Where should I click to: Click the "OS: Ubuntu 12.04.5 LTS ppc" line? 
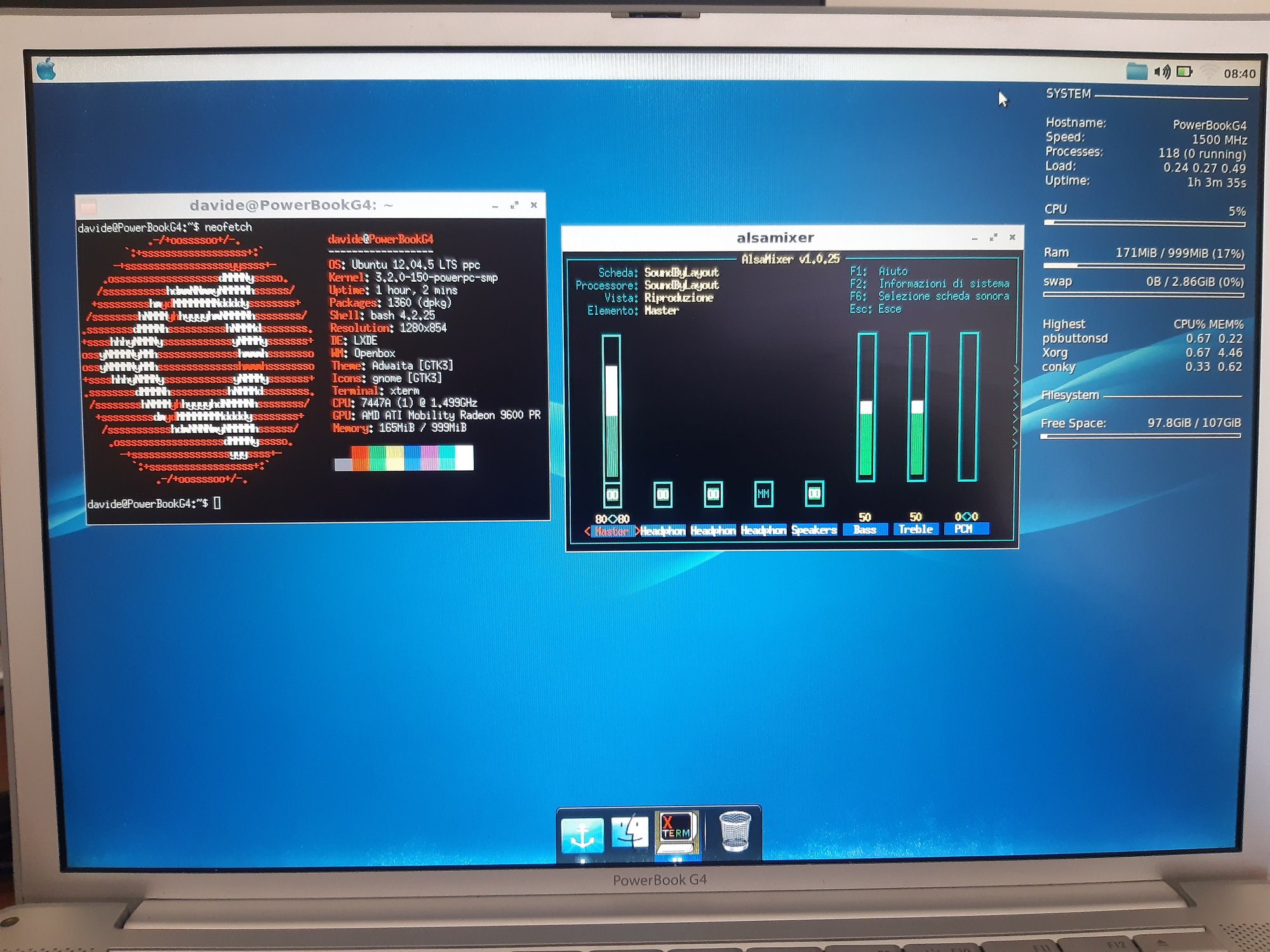point(404,265)
